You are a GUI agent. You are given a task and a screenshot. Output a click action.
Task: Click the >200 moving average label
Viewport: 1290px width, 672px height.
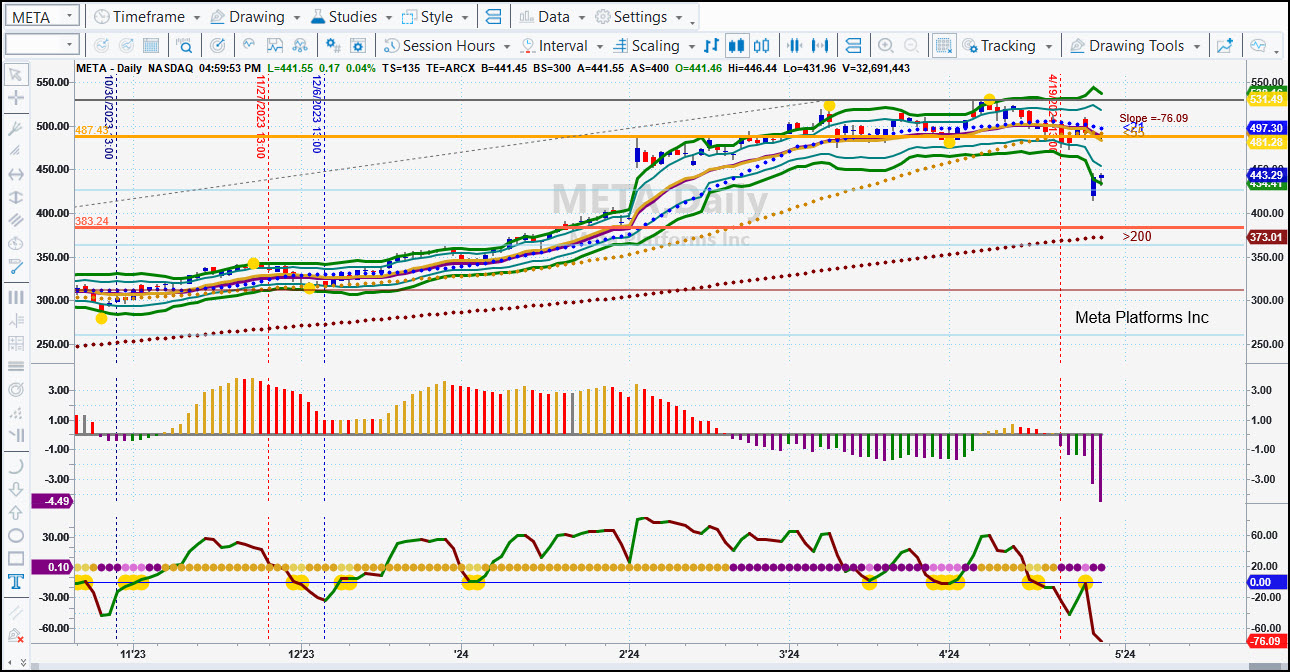(1137, 237)
